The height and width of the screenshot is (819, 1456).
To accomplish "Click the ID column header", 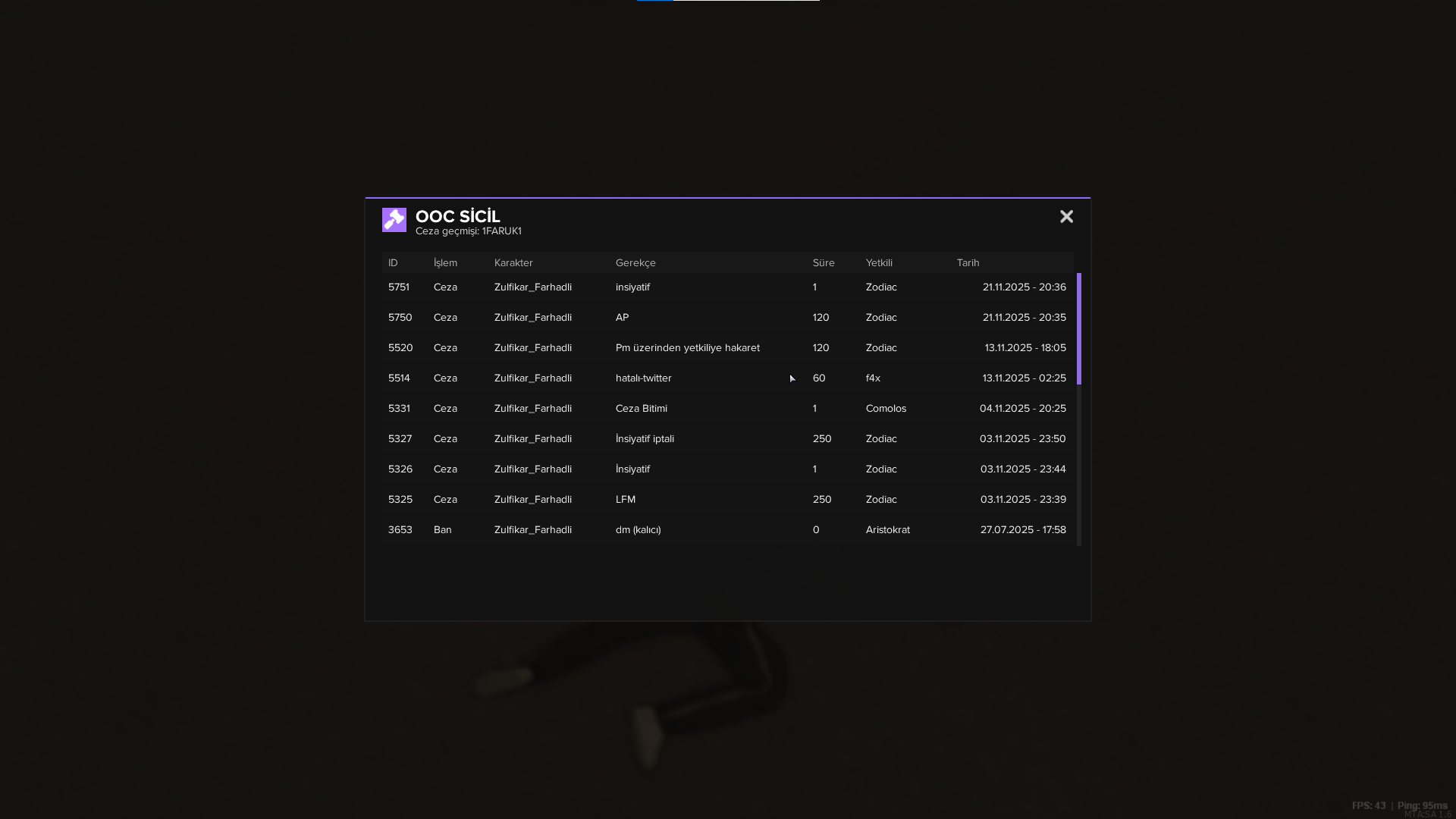I will click(393, 263).
